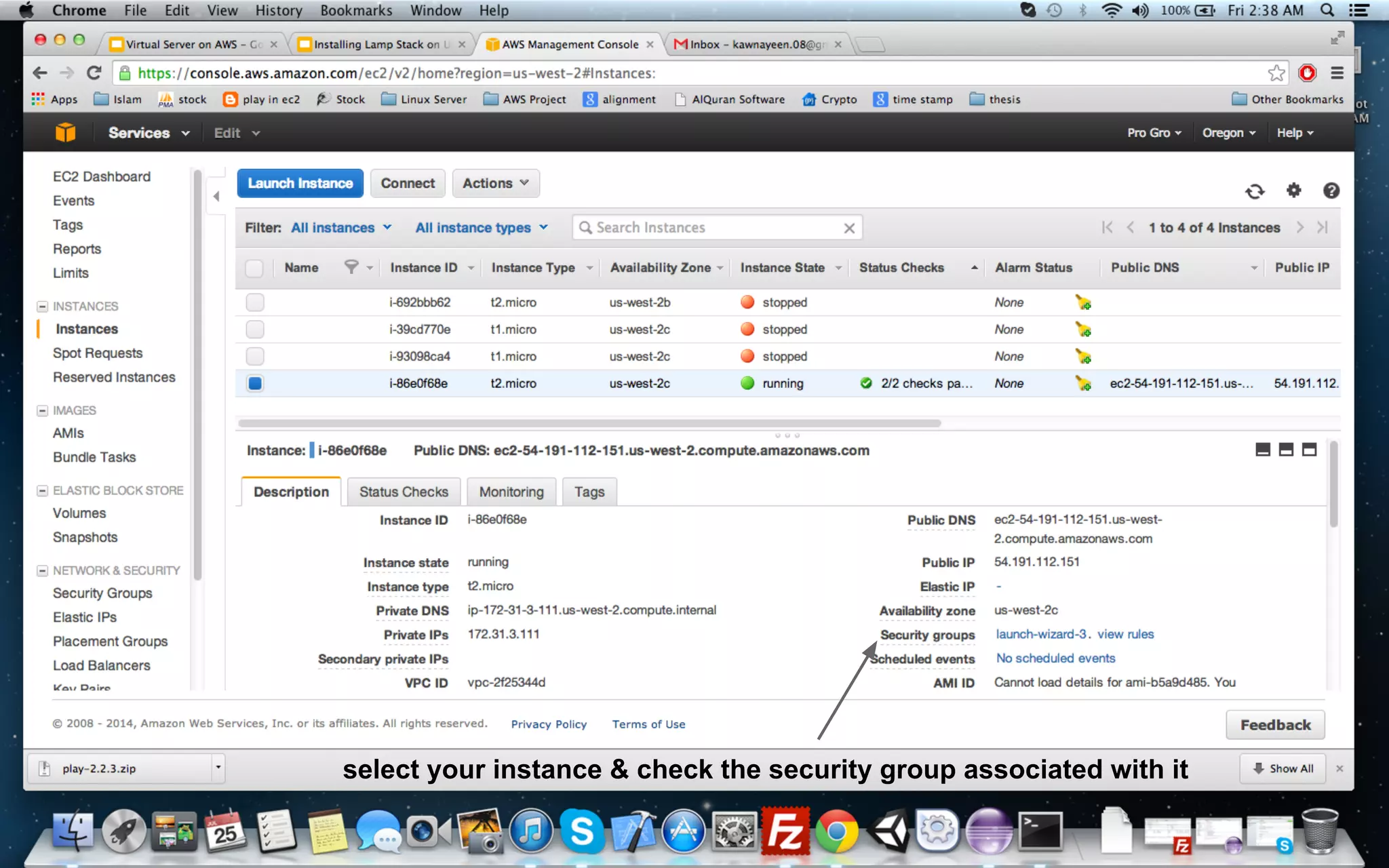Open FileZilla from the Dock

[x=785, y=831]
